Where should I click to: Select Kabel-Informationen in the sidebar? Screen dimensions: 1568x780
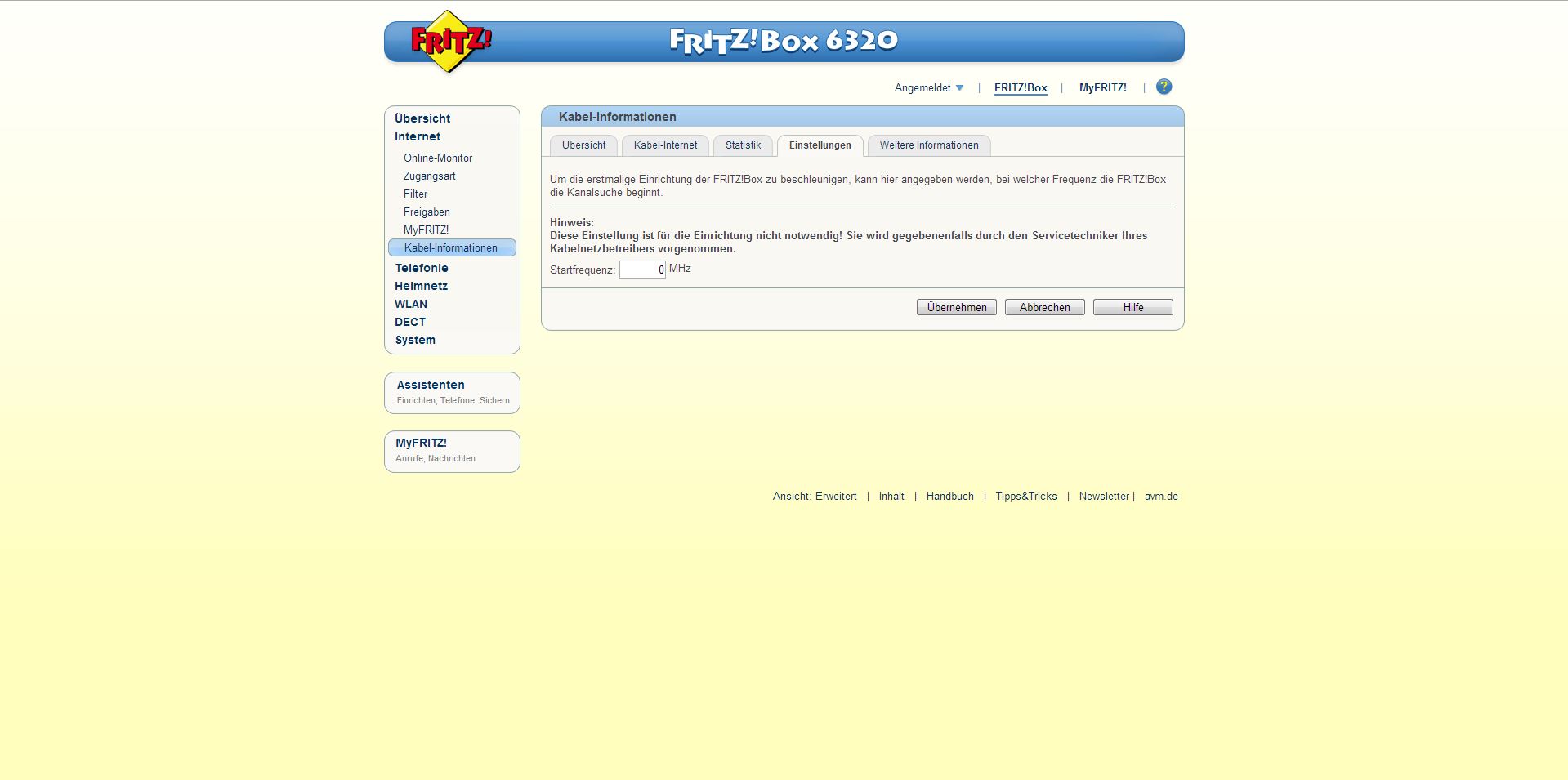click(x=452, y=247)
